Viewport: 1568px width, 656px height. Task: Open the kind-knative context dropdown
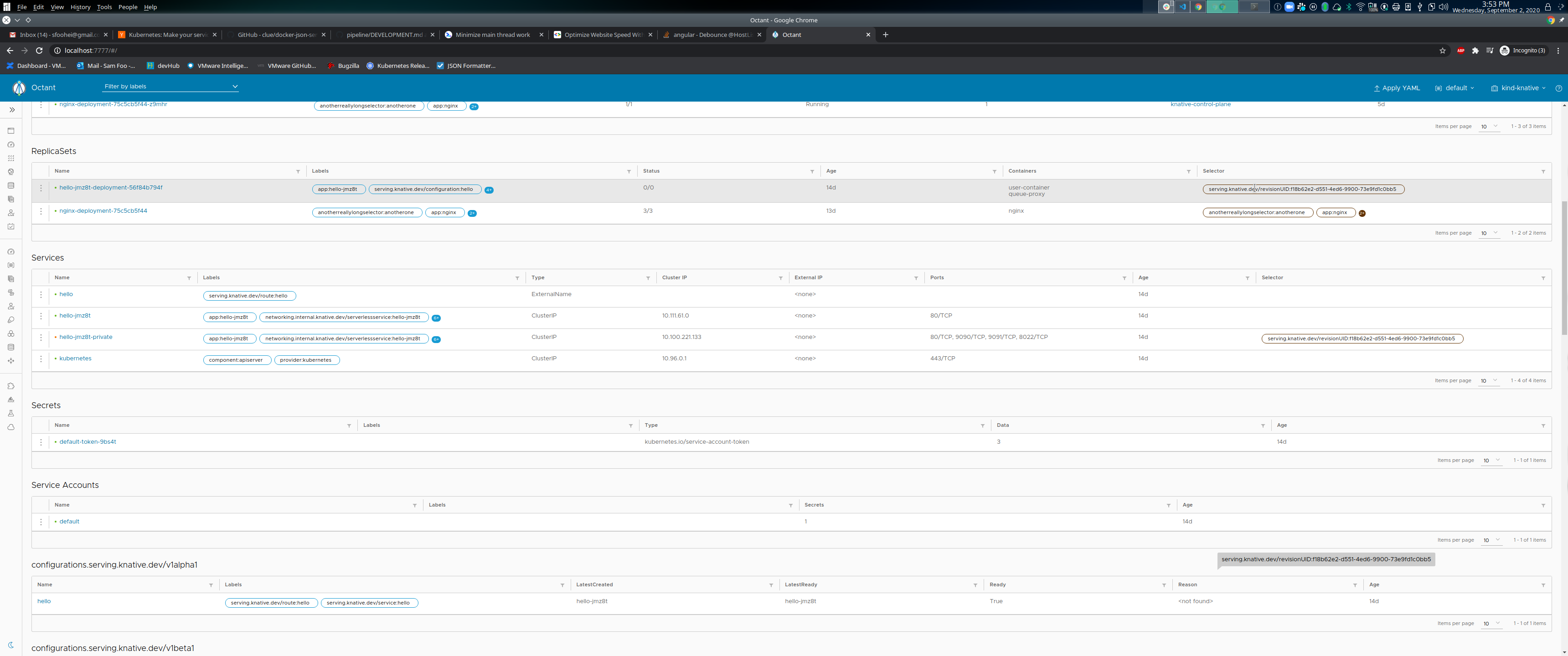[x=1518, y=87]
